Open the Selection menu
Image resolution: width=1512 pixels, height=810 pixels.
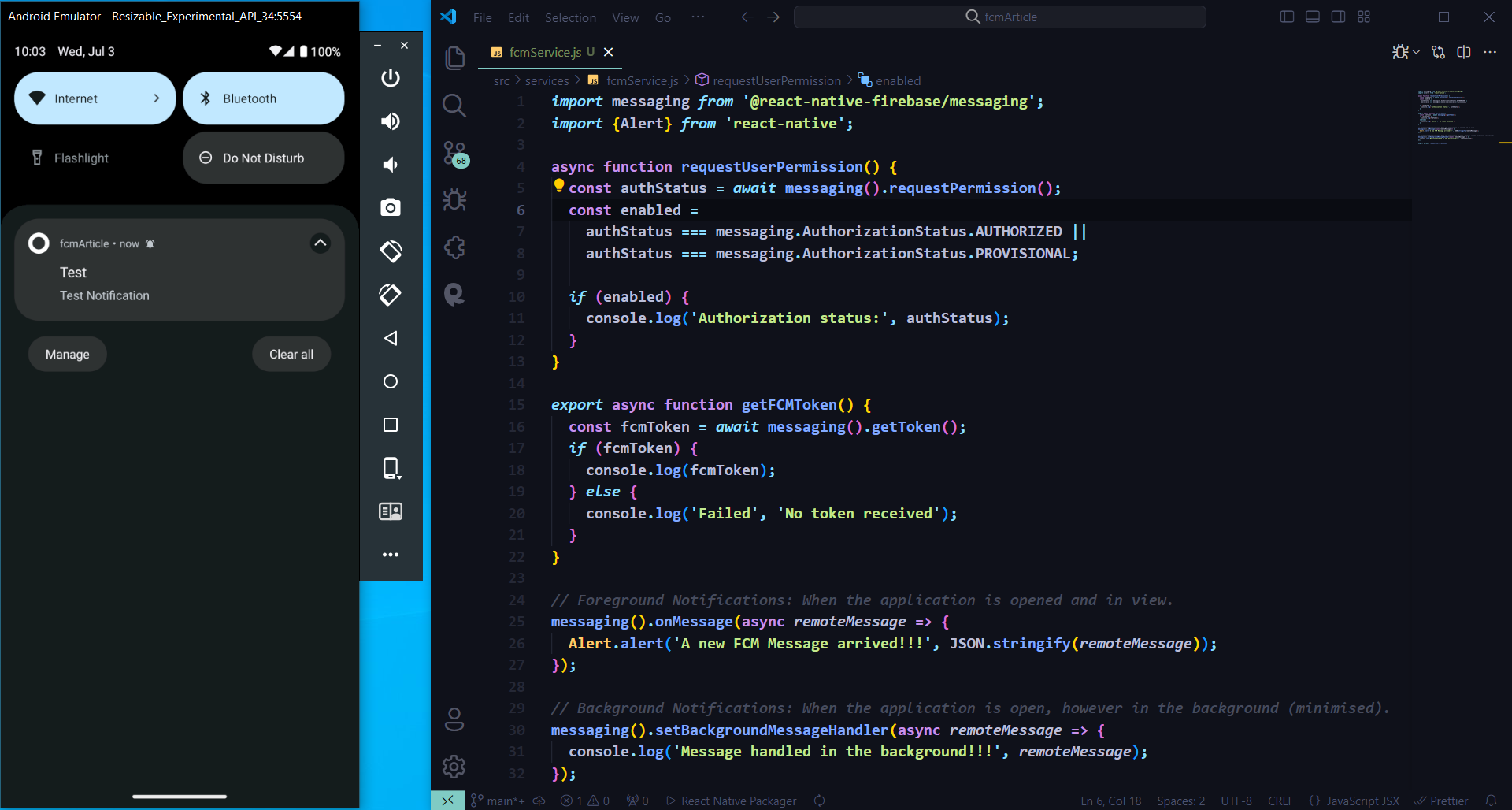569,17
